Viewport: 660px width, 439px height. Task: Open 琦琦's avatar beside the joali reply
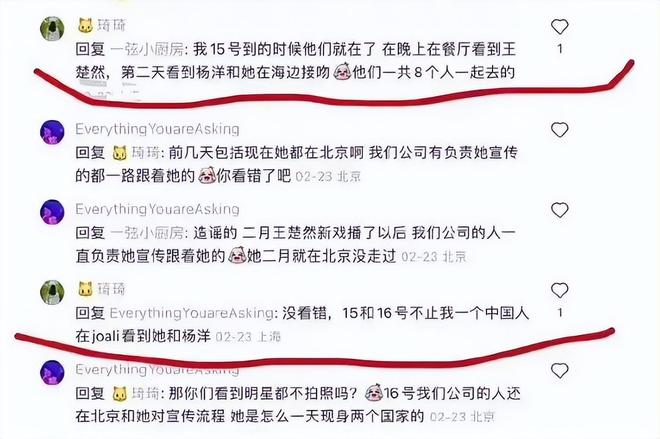(x=52, y=292)
